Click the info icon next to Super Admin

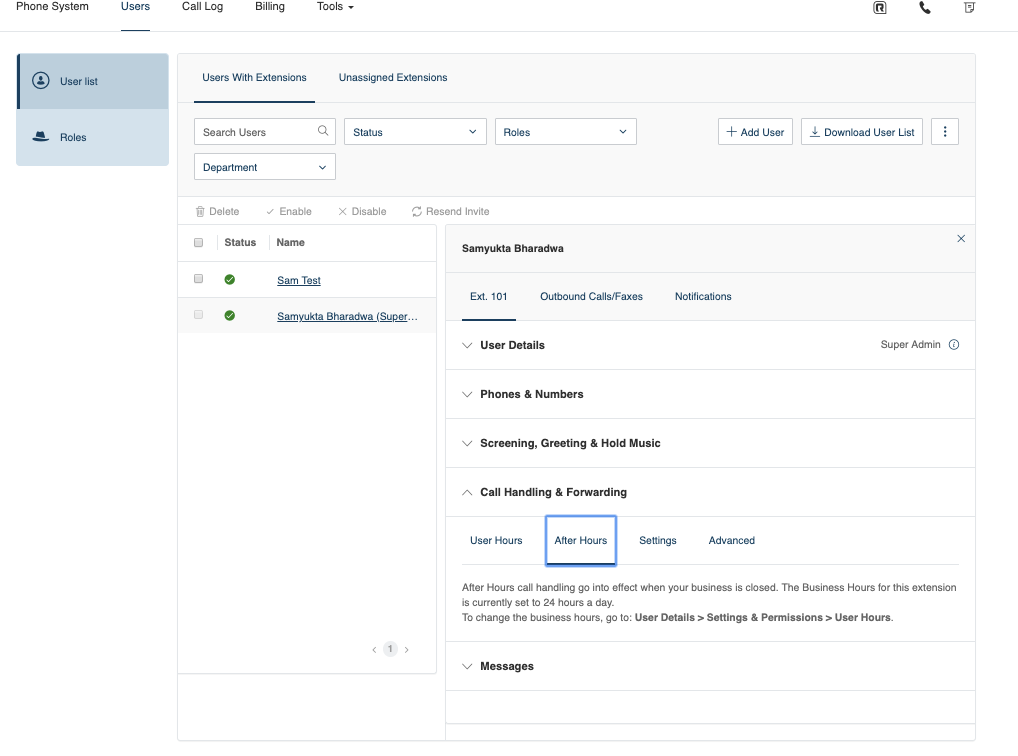coord(953,344)
